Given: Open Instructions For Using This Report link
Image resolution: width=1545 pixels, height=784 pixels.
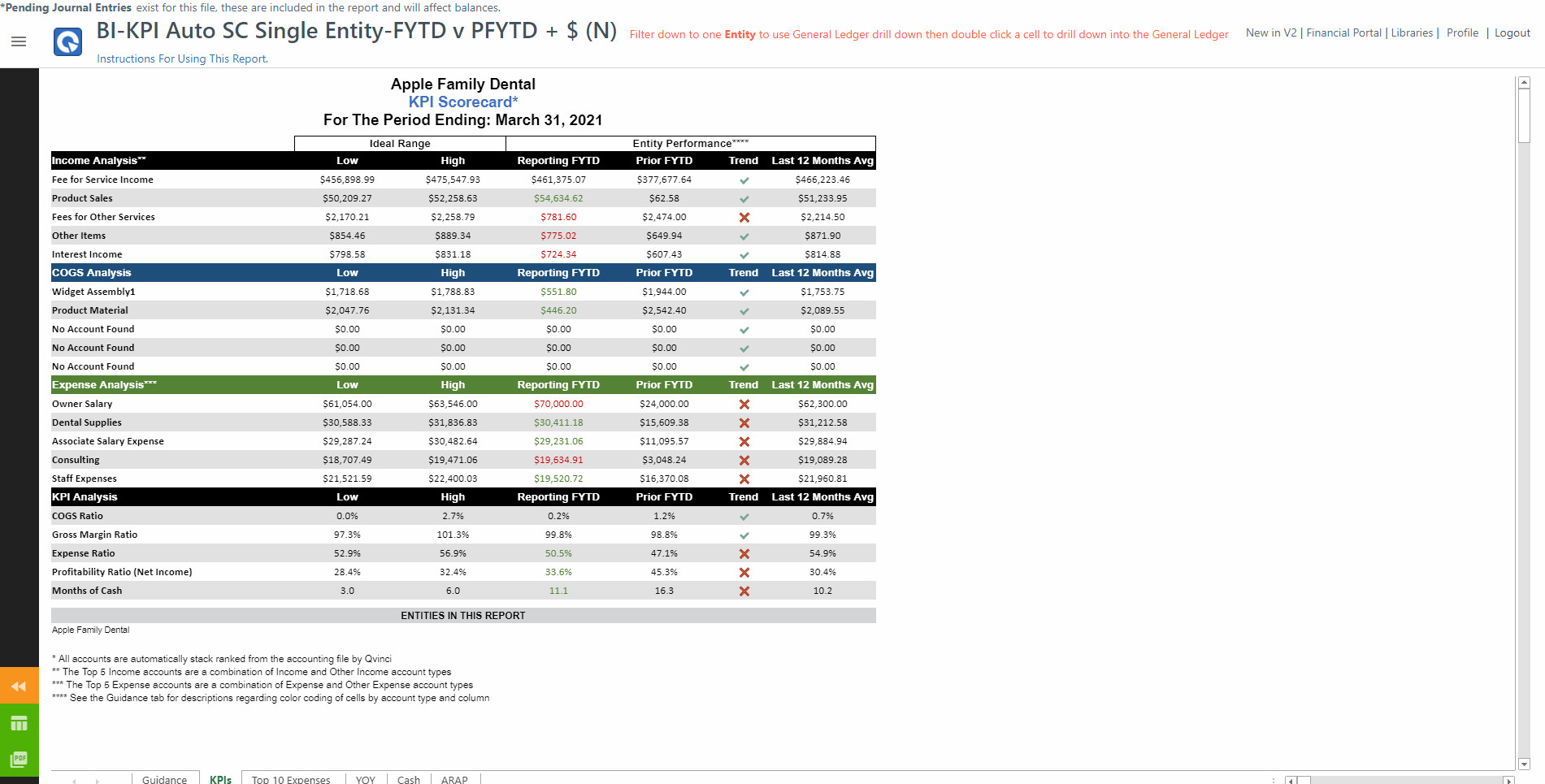Looking at the screenshot, I should tap(182, 58).
